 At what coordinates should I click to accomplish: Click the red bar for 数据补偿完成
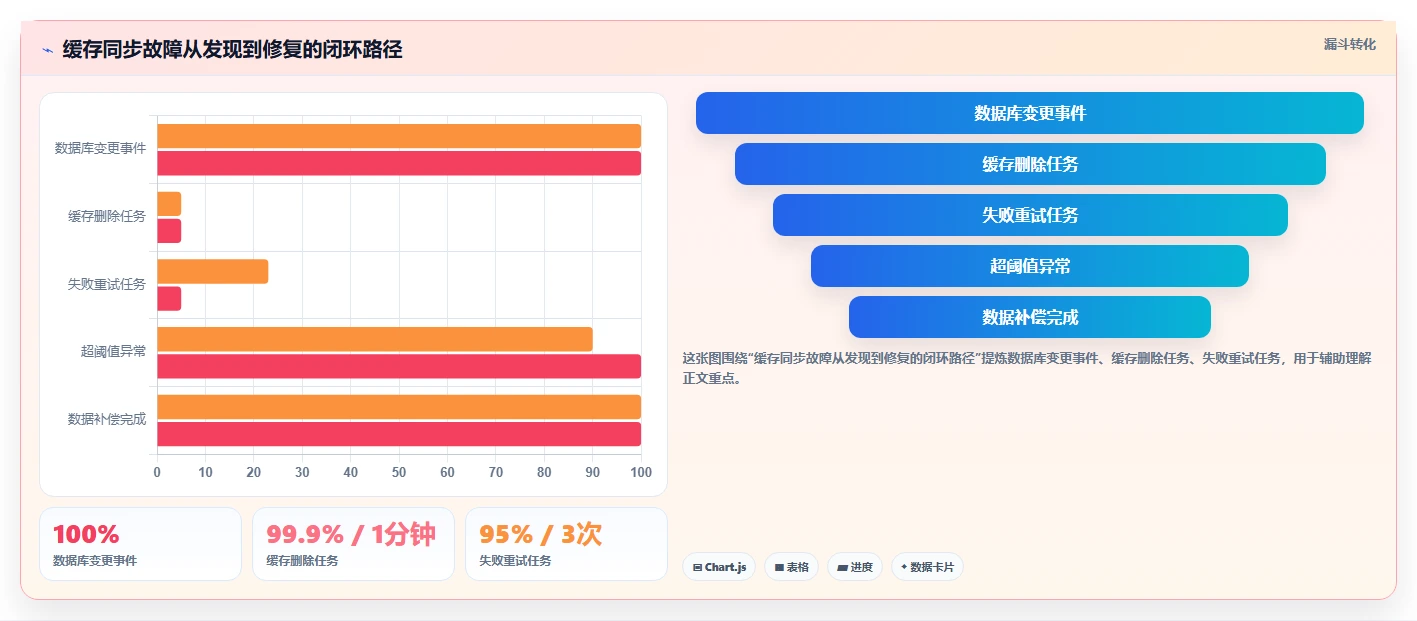[399, 434]
